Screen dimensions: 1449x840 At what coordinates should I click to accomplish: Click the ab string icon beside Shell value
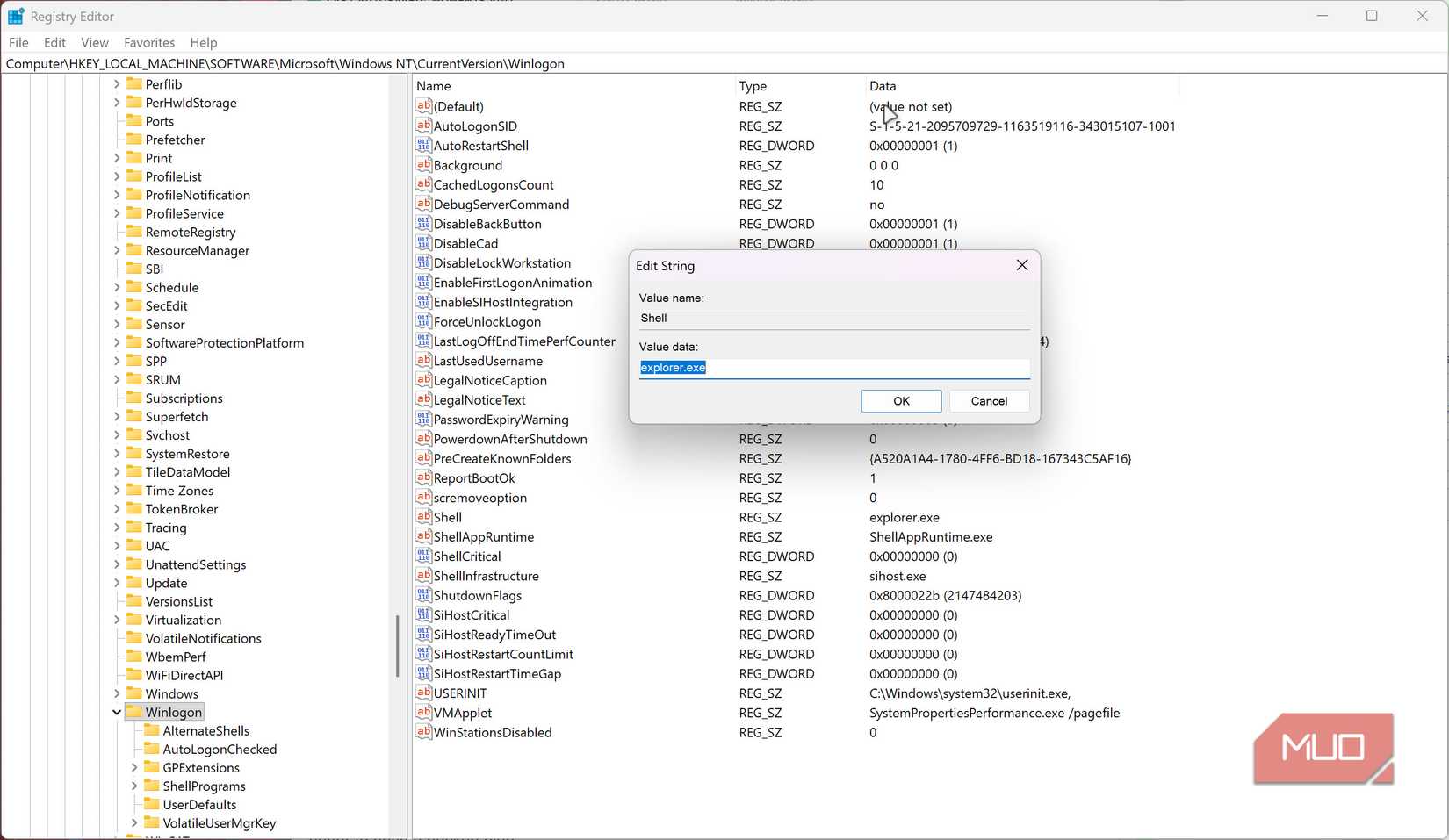[x=423, y=517]
